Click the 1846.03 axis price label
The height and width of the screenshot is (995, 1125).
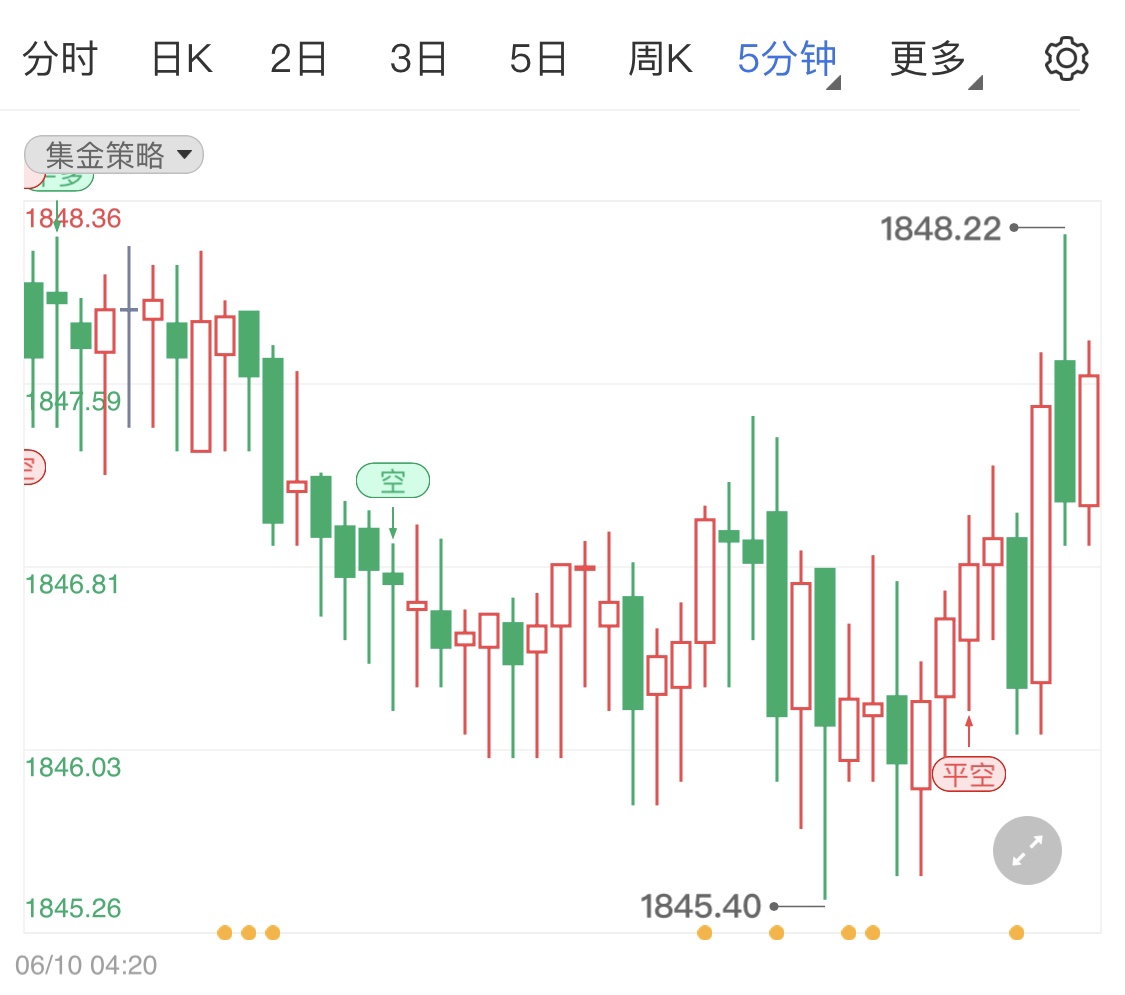[x=73, y=767]
